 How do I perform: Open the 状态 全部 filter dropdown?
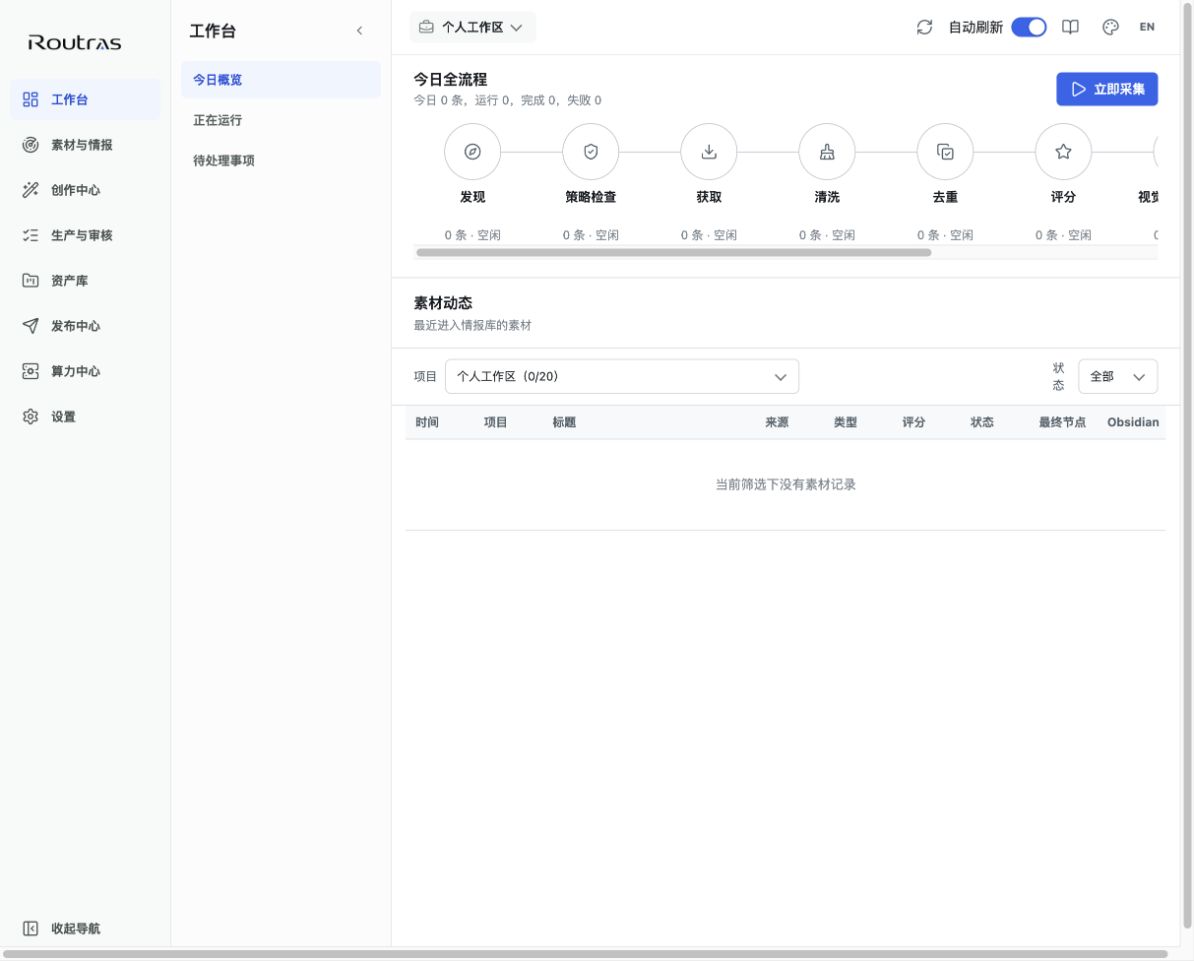tap(1118, 376)
